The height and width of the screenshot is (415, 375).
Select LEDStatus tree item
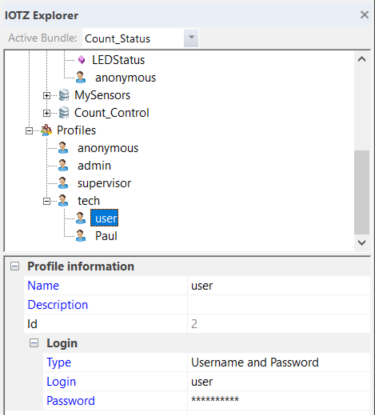pyautogui.click(x=118, y=60)
